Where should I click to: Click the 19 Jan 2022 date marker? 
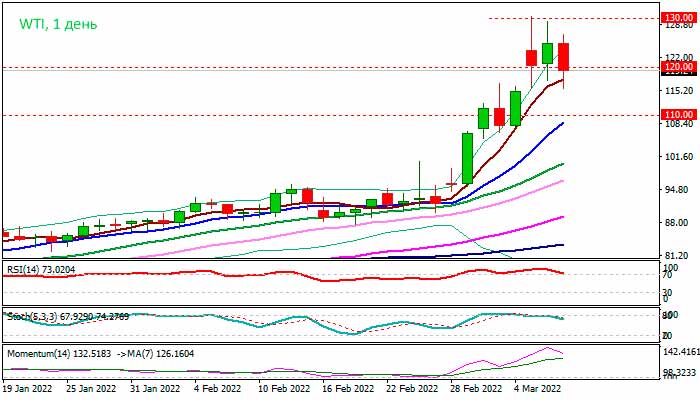point(27,388)
